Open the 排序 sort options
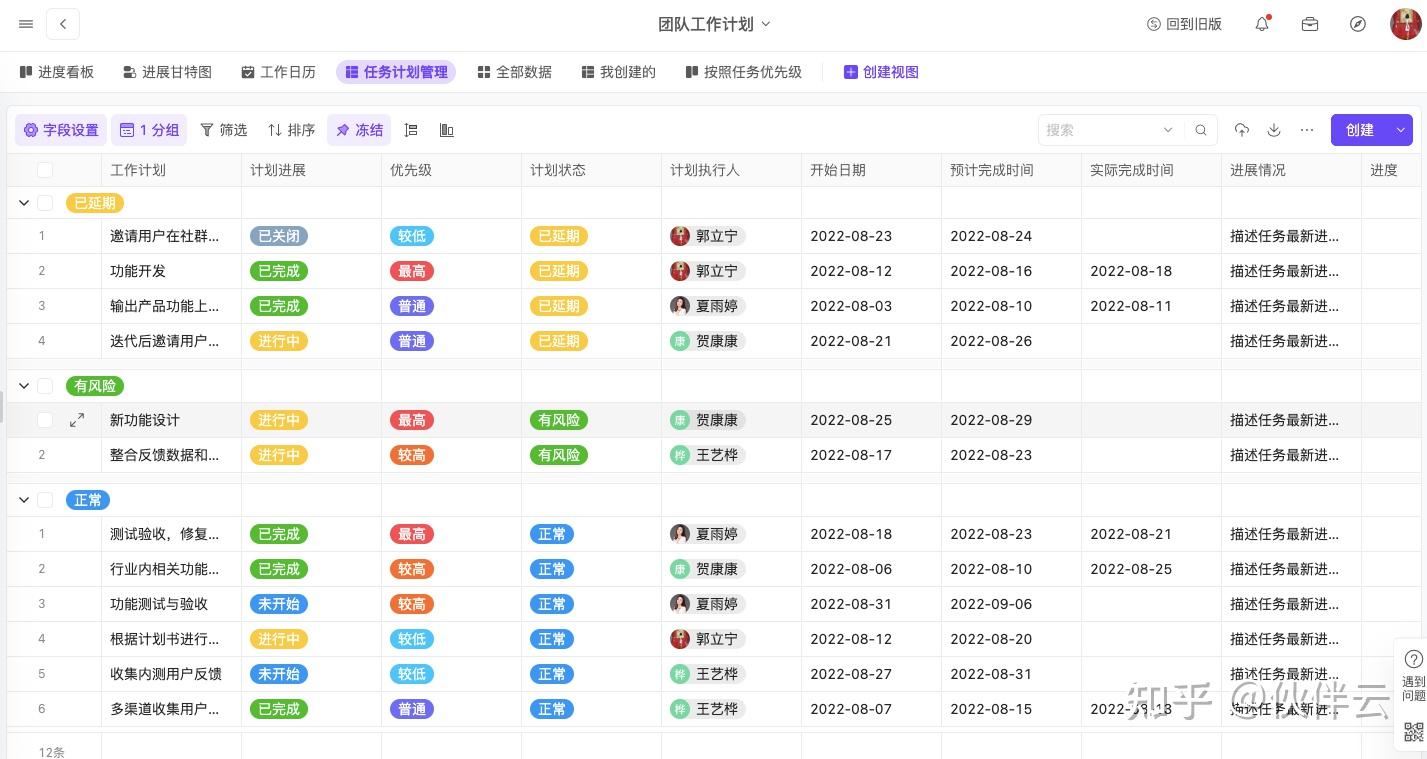 [x=291, y=130]
